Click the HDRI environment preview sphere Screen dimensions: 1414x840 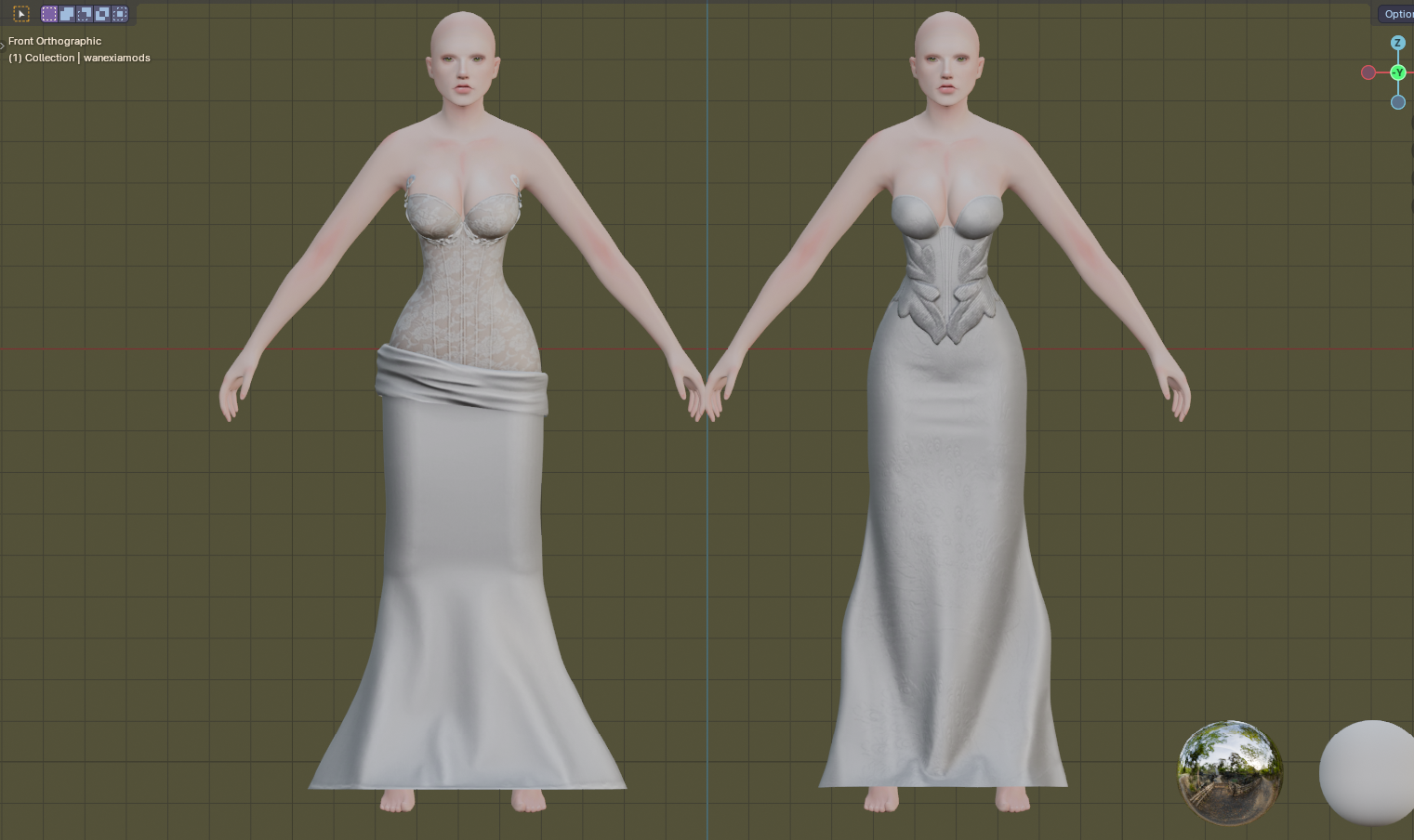pyautogui.click(x=1230, y=773)
